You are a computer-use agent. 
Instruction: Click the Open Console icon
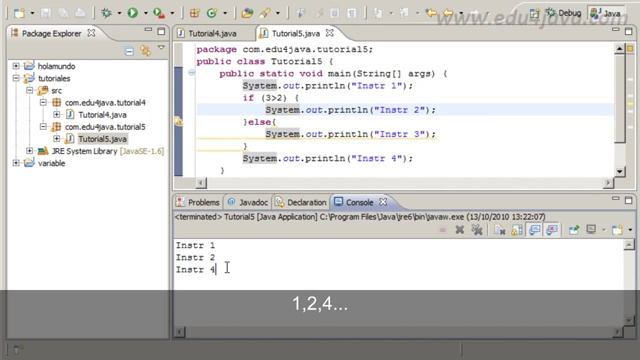pyautogui.click(x=617, y=230)
